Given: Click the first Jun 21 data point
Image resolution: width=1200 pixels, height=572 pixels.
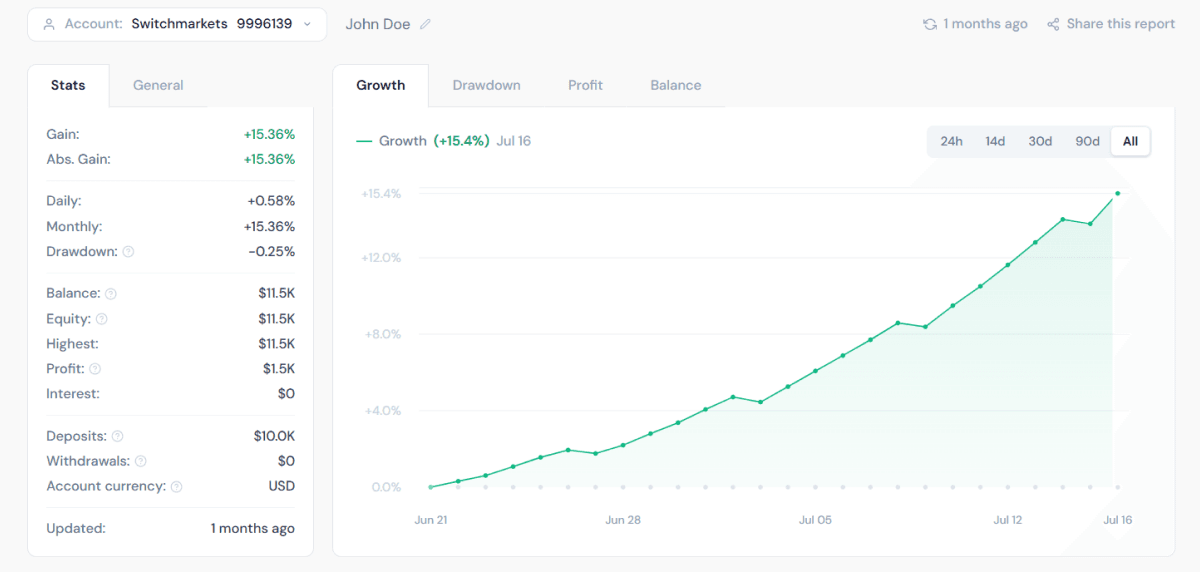Looking at the screenshot, I should [x=430, y=487].
